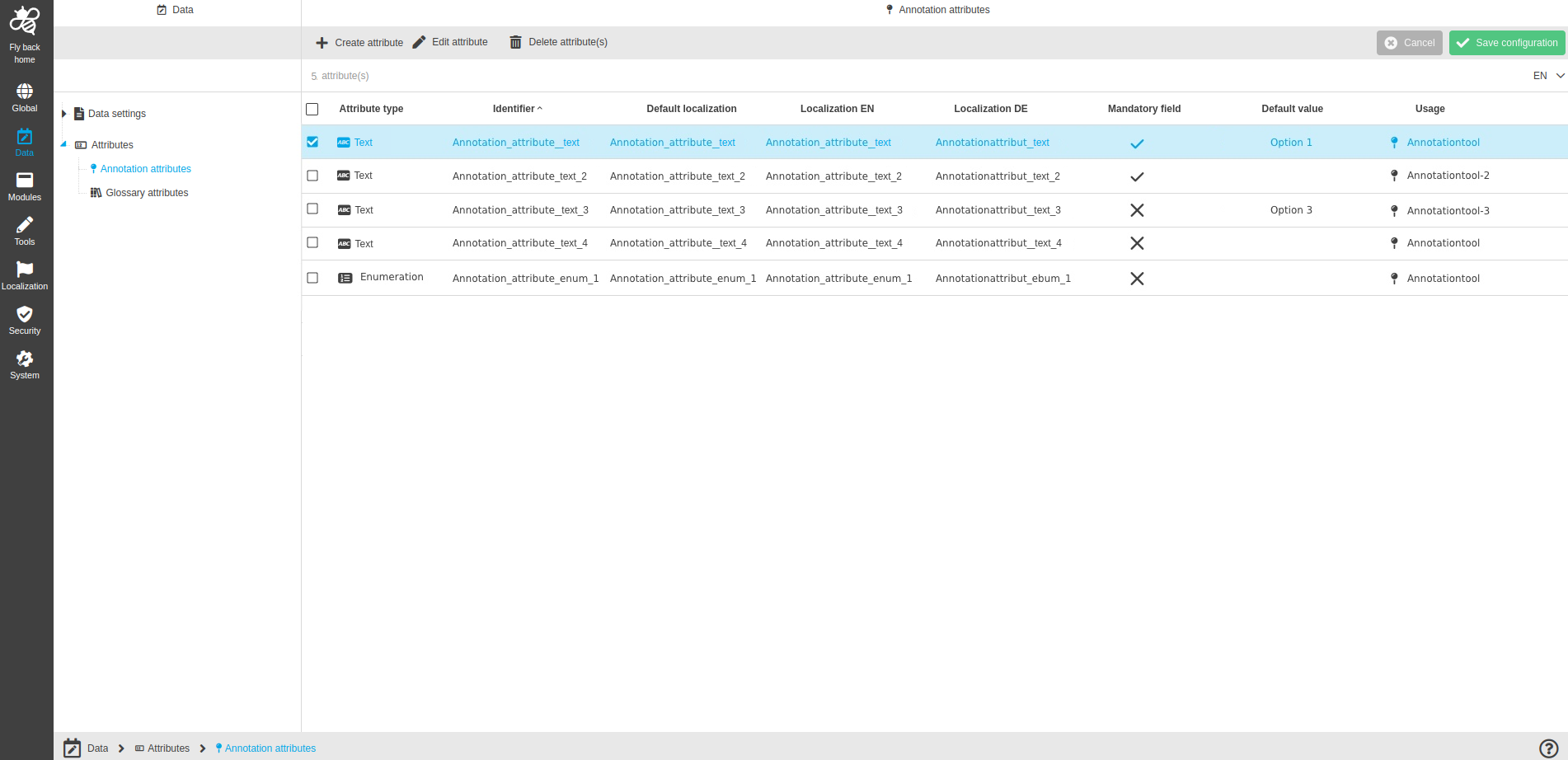Collapse the Attributes tree node
The height and width of the screenshot is (760, 1568).
click(63, 144)
